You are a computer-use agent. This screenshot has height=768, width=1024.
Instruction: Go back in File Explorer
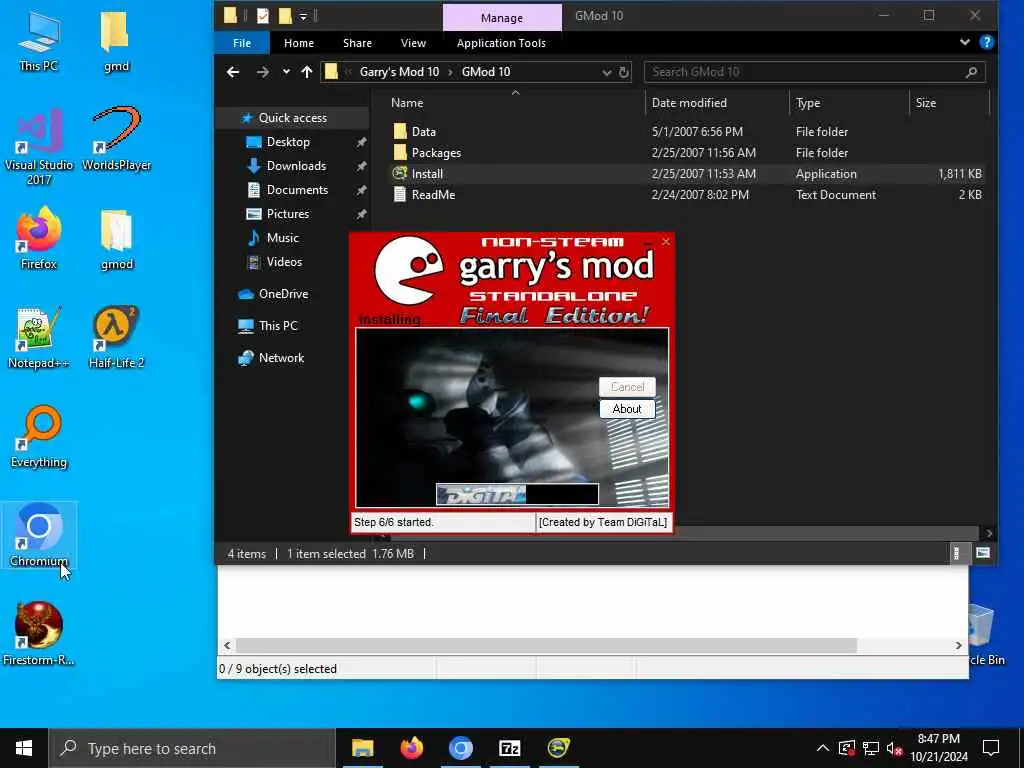click(232, 72)
